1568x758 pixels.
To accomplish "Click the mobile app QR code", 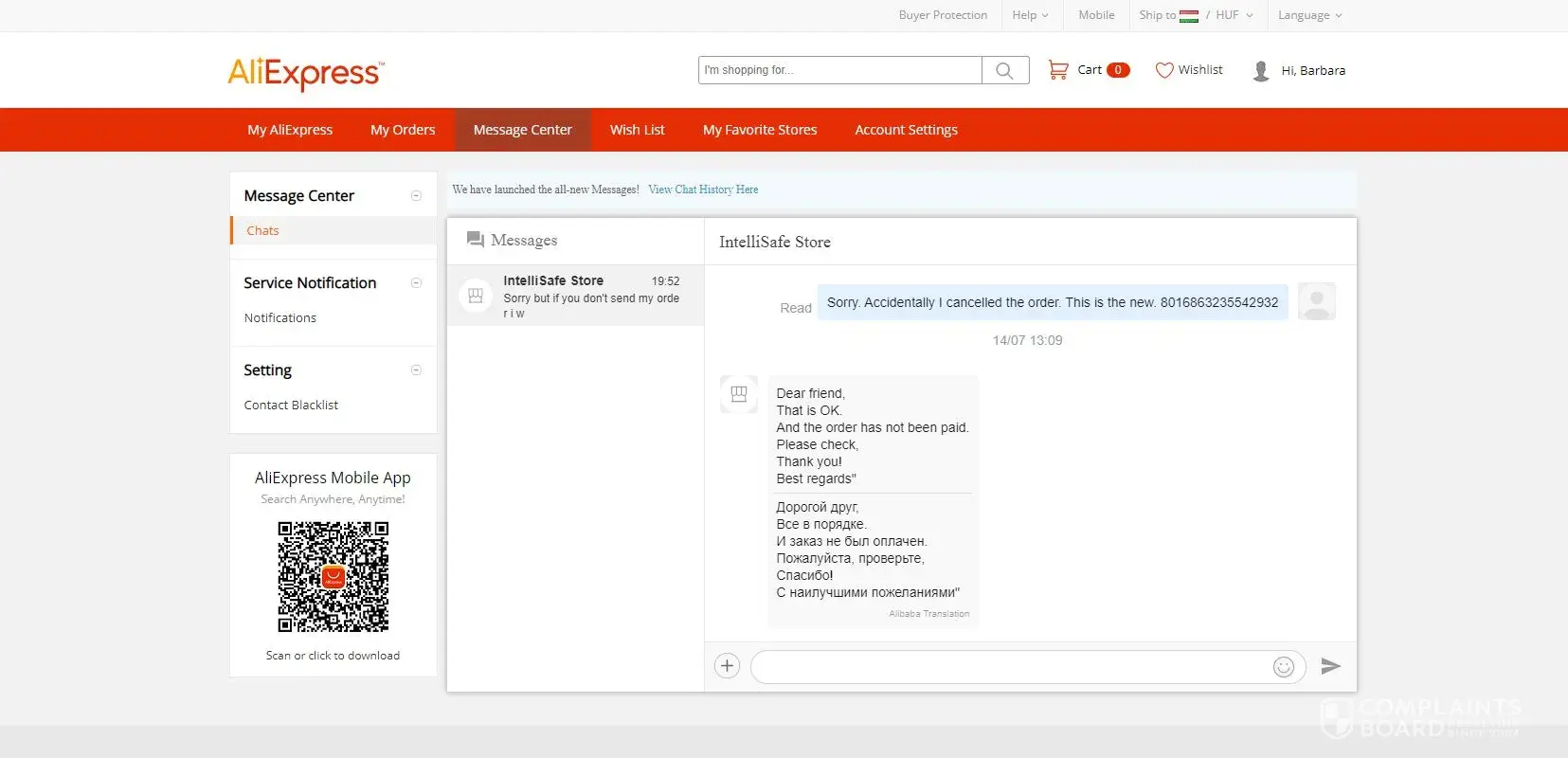I will [x=333, y=576].
